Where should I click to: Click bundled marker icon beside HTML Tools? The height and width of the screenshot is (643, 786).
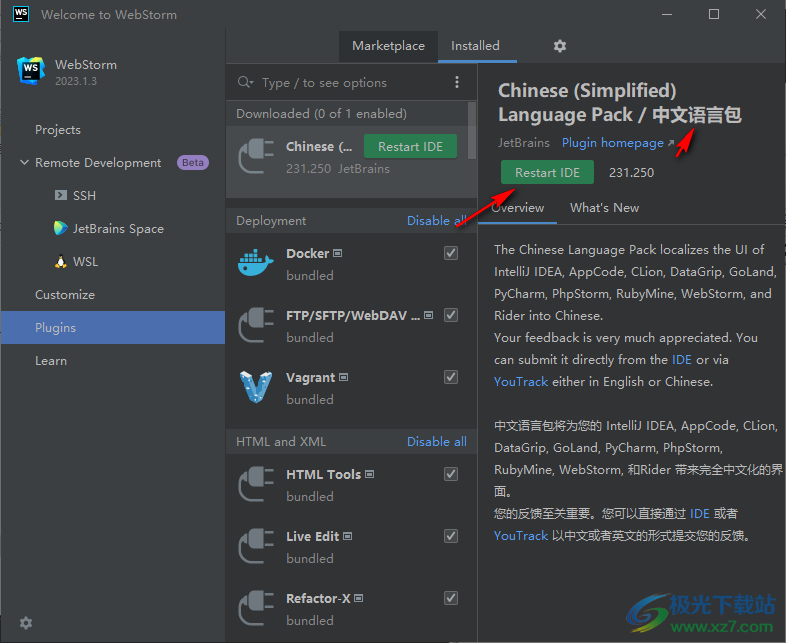[x=370, y=474]
